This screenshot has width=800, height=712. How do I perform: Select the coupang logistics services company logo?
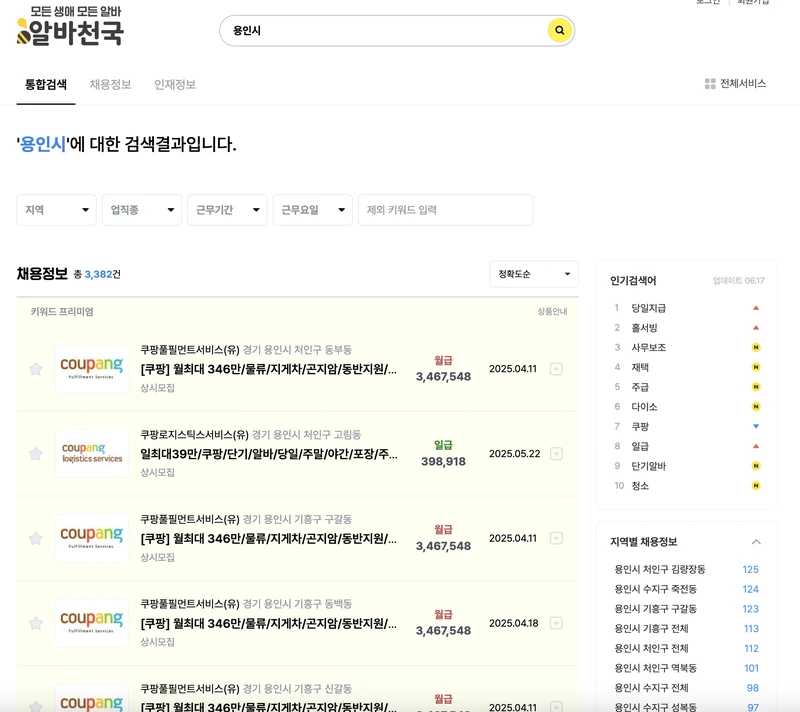click(x=92, y=453)
